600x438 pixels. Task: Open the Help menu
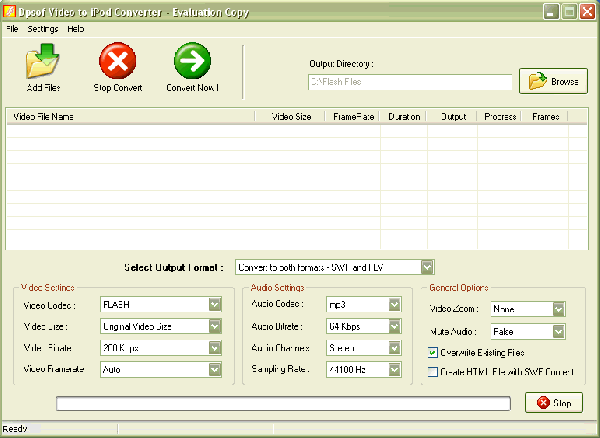coord(76,29)
